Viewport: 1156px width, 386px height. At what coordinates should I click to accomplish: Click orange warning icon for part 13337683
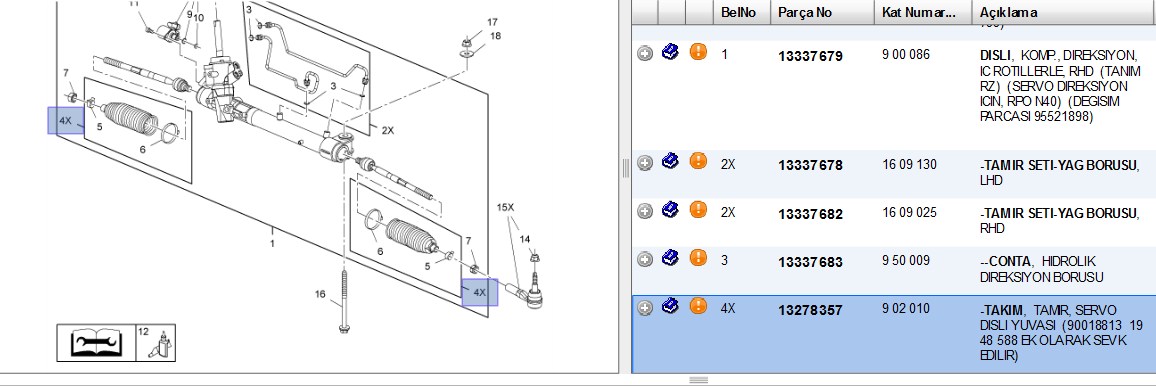[x=698, y=258]
